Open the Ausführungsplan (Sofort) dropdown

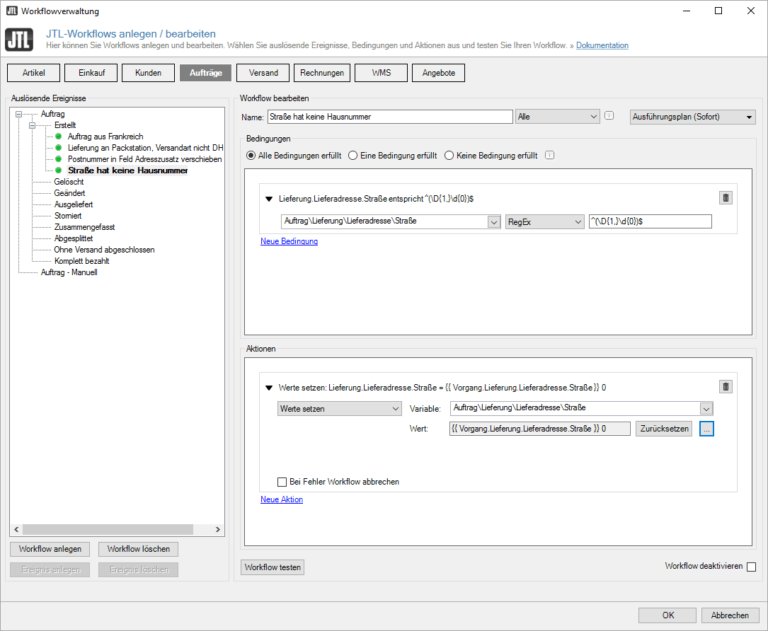(692, 117)
